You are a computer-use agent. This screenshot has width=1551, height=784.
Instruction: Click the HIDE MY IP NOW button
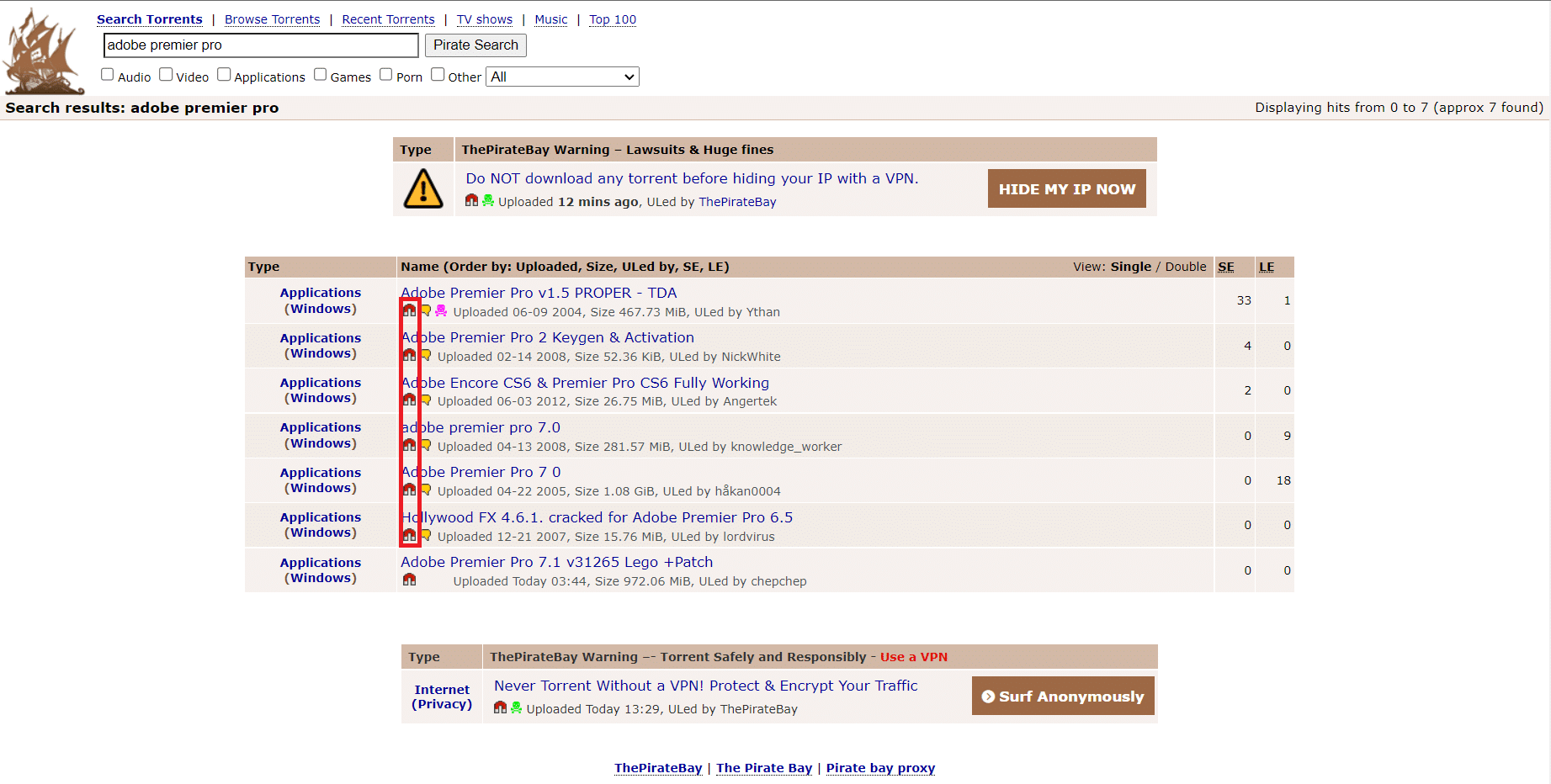(1067, 189)
